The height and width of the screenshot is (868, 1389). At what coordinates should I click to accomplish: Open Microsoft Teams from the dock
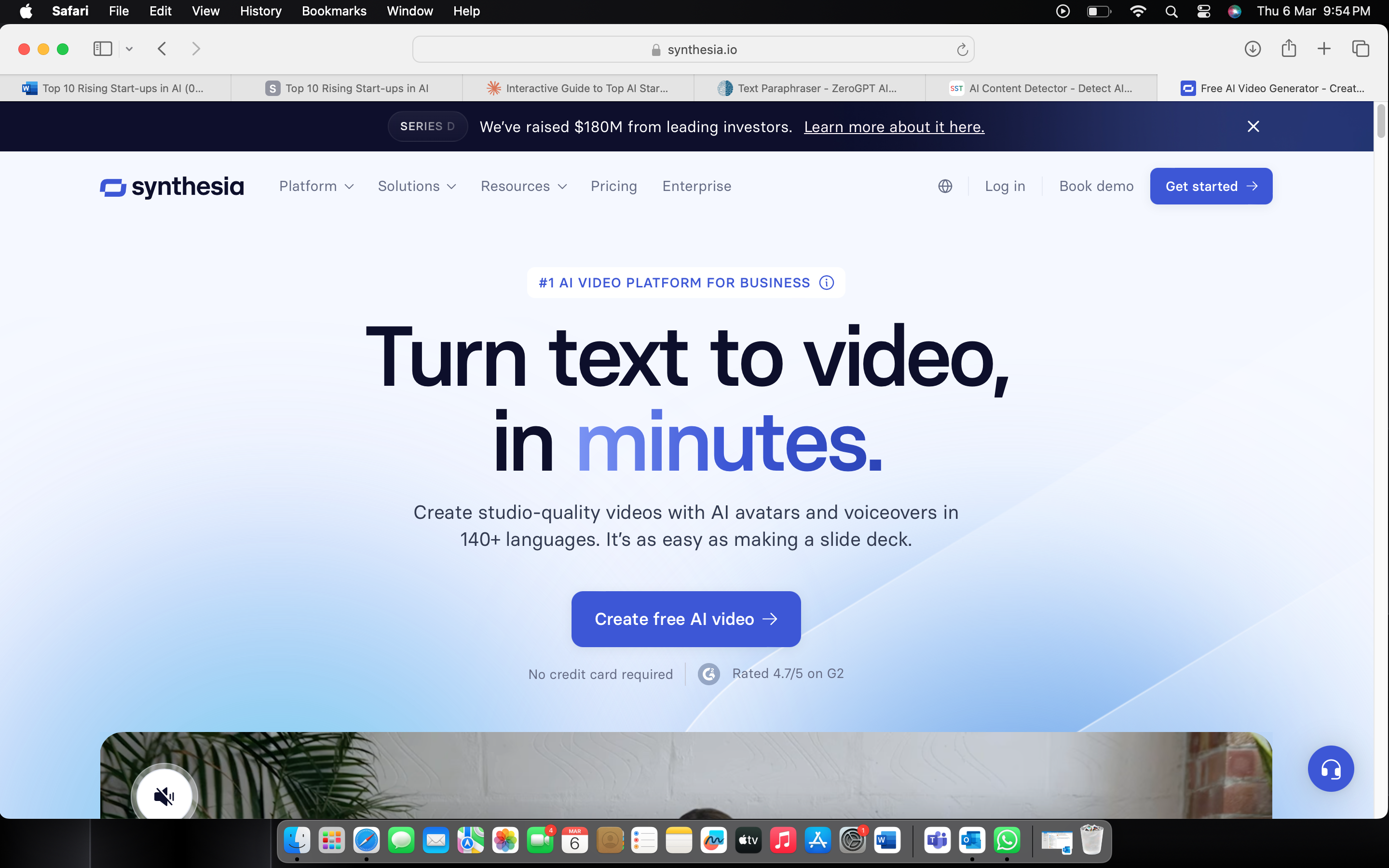937,841
